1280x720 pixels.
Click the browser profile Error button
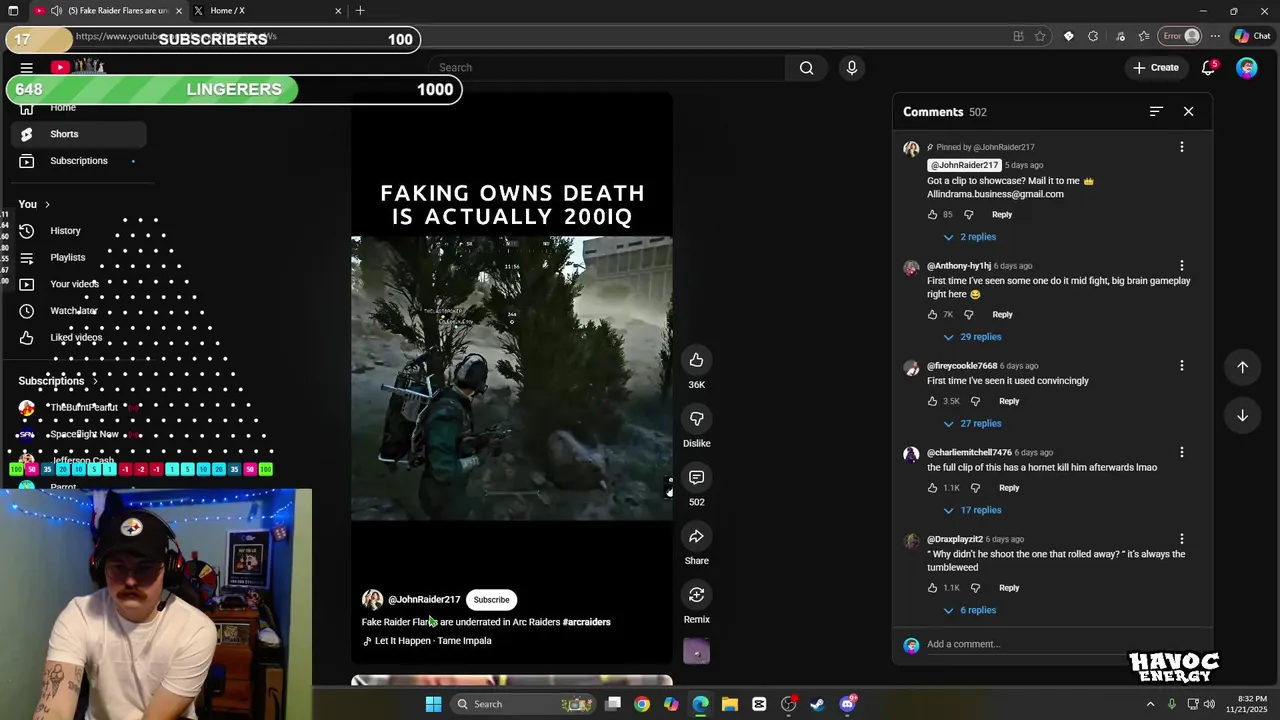[x=1180, y=36]
